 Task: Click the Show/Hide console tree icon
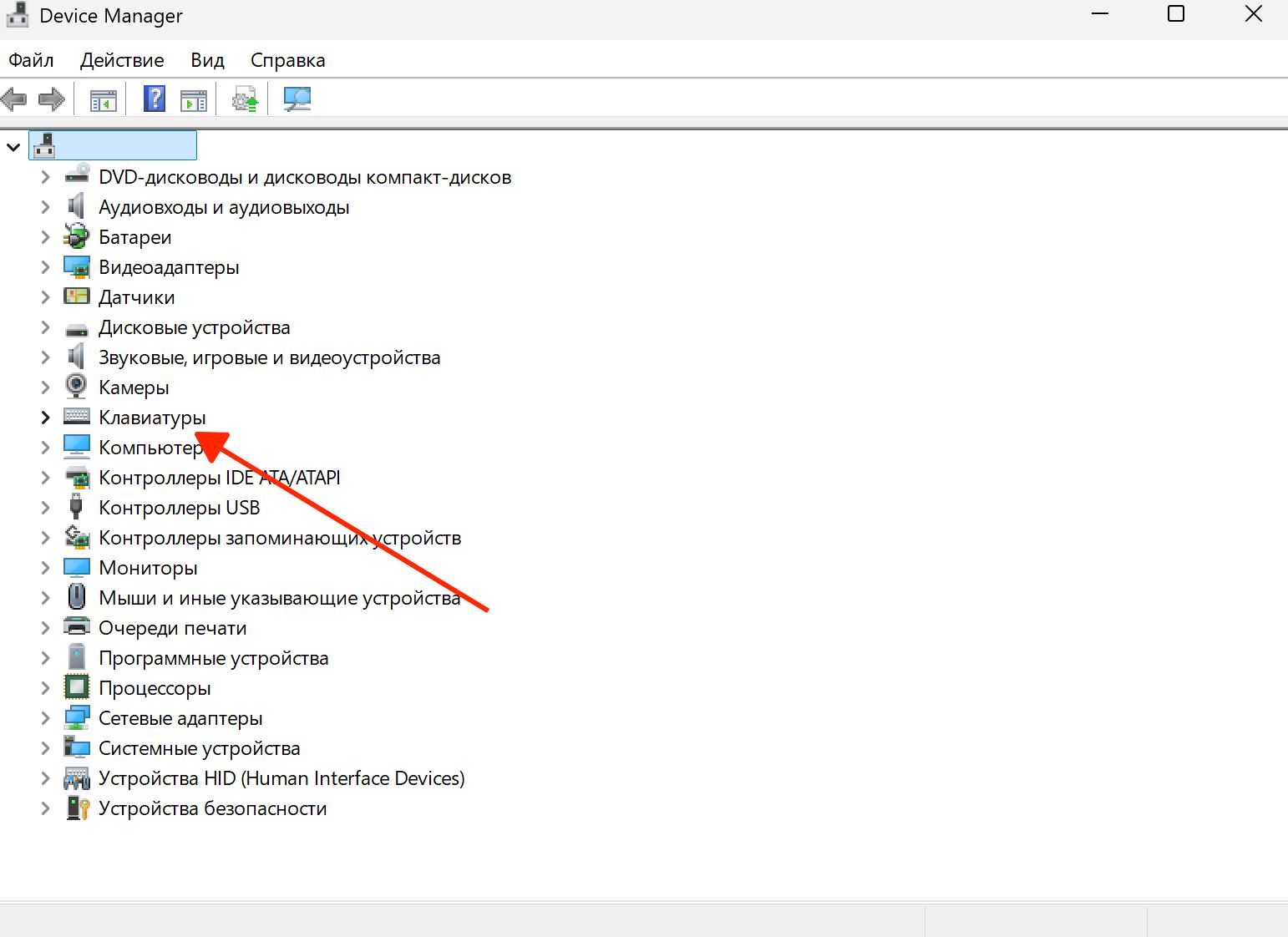coord(104,100)
